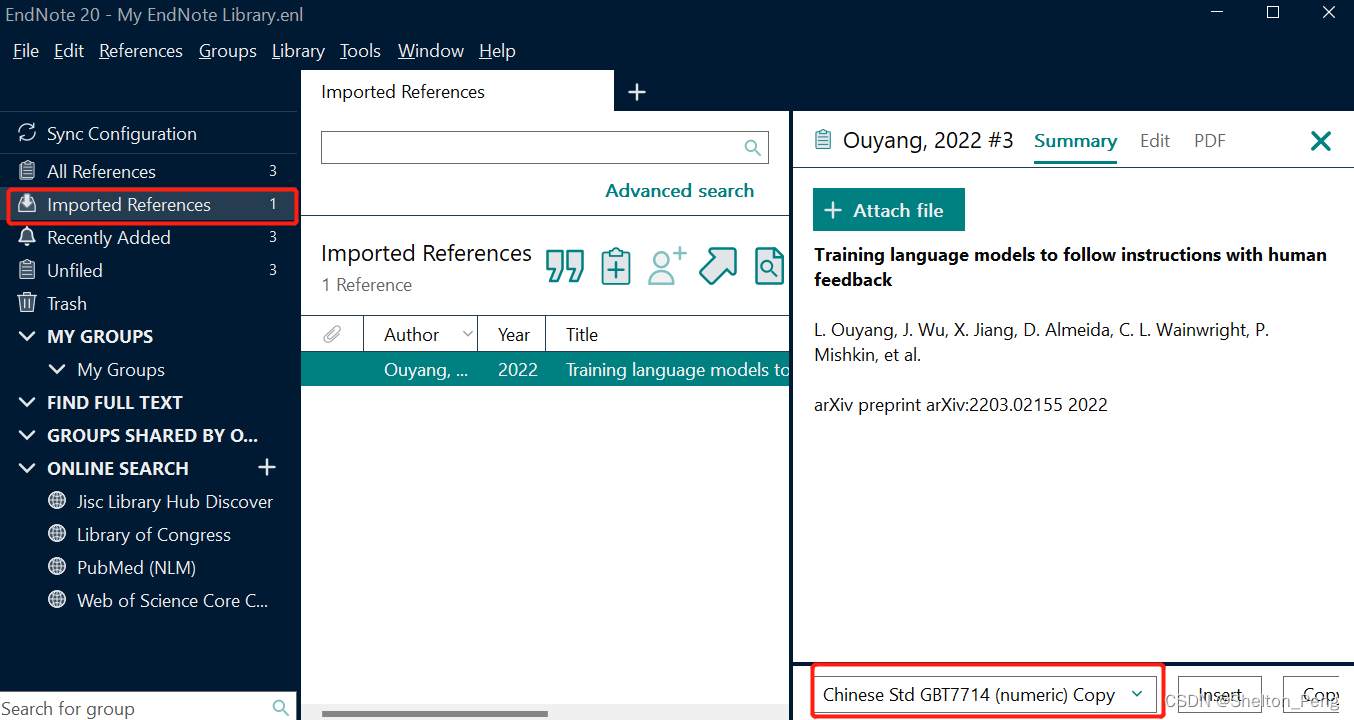Click the Web of Science globe icon
Image resolution: width=1354 pixels, height=720 pixels.
coord(58,600)
